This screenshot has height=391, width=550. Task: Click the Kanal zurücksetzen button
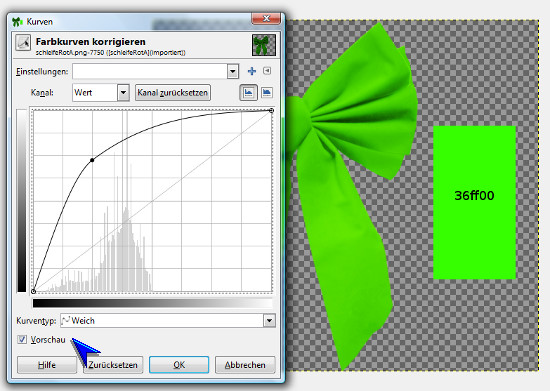pyautogui.click(x=173, y=93)
